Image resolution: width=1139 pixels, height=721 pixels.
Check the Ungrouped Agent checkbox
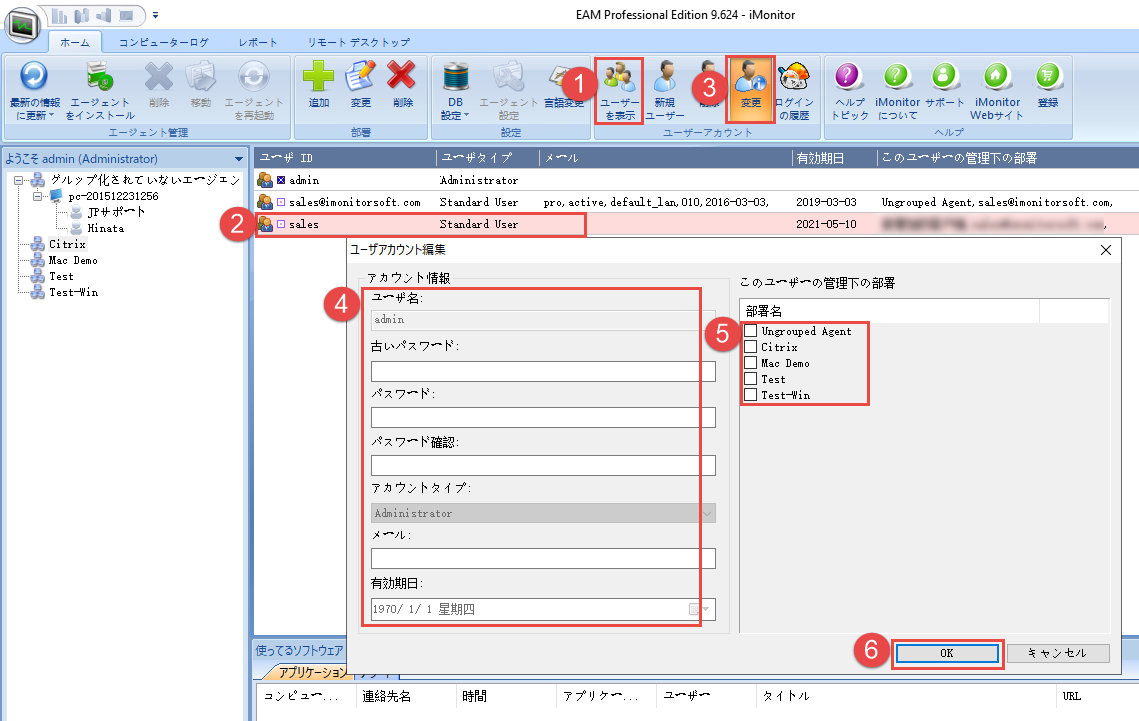click(750, 331)
